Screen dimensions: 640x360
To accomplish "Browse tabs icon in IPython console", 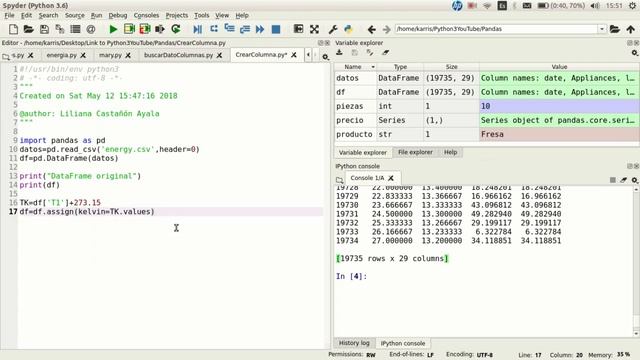I will coord(339,180).
